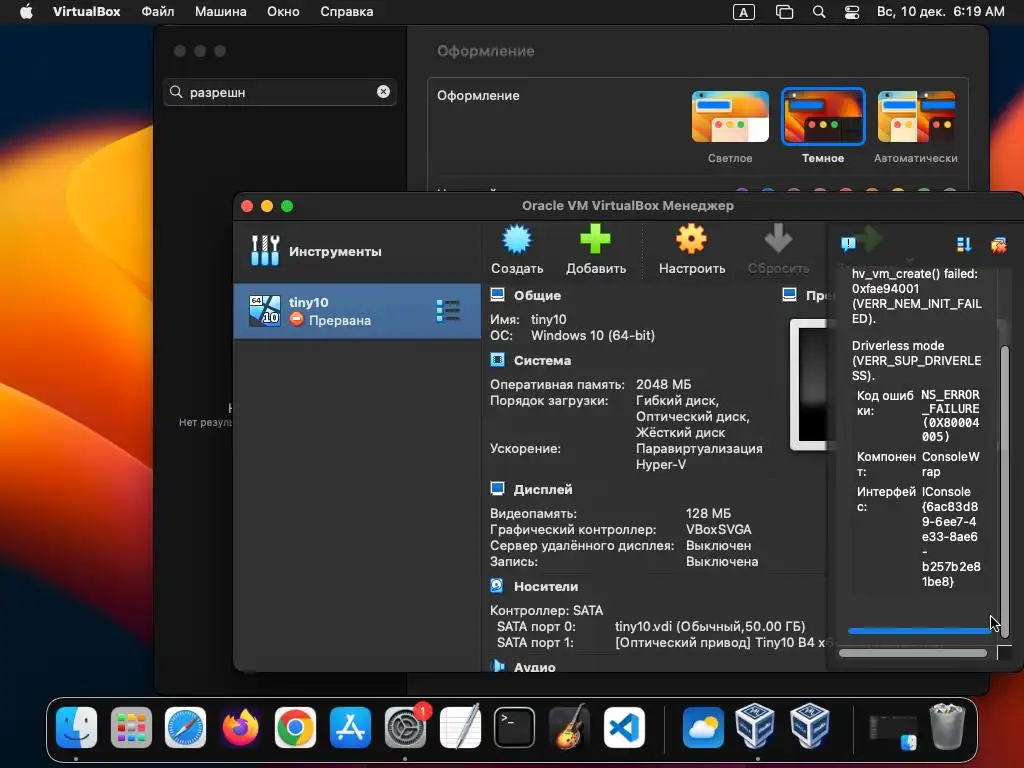1024x768 pixels.
Task: Open VM settings with the Настроить gear icon
Action: 692,239
